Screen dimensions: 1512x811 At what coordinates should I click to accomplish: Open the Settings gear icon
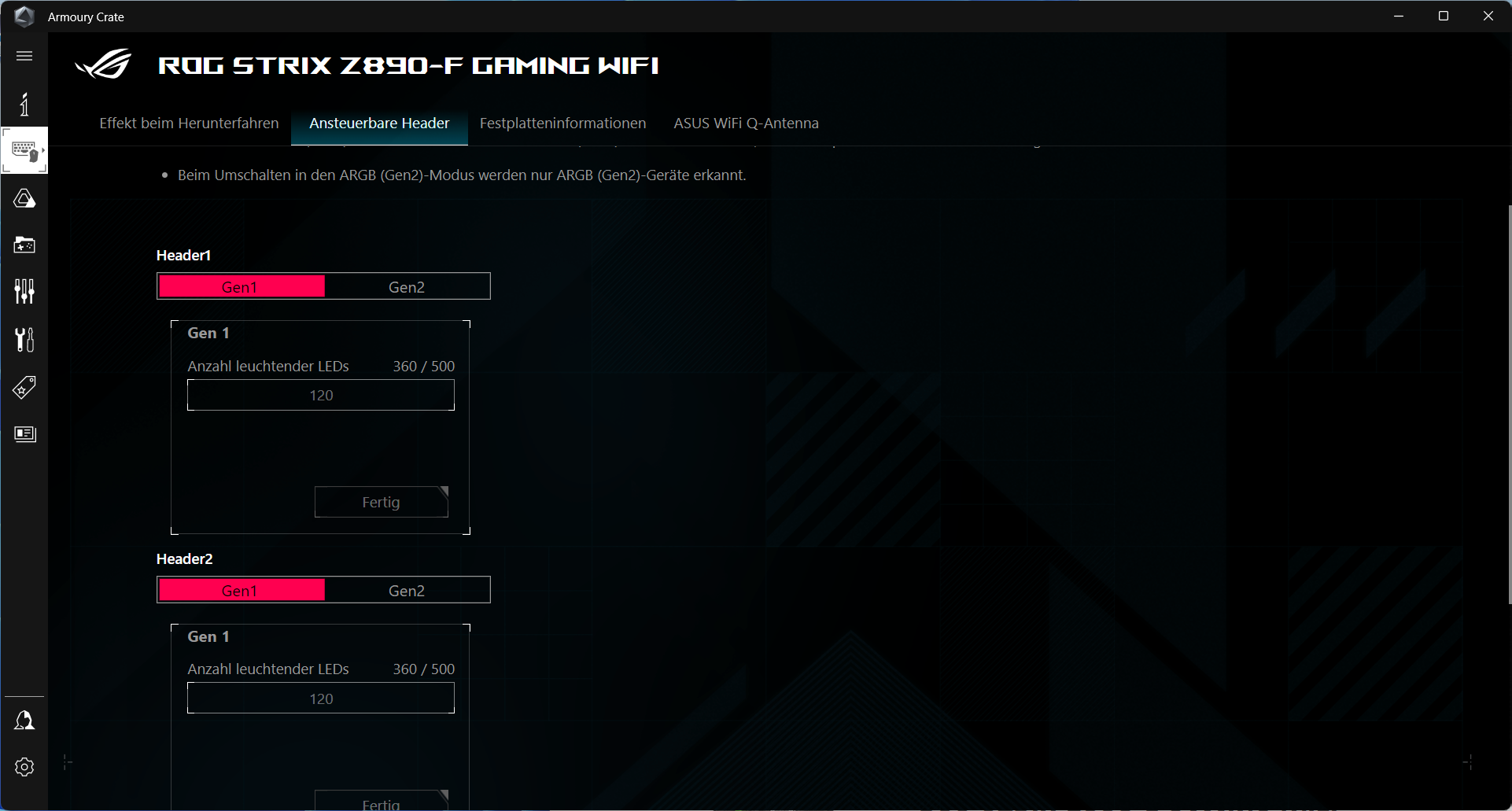coord(24,767)
